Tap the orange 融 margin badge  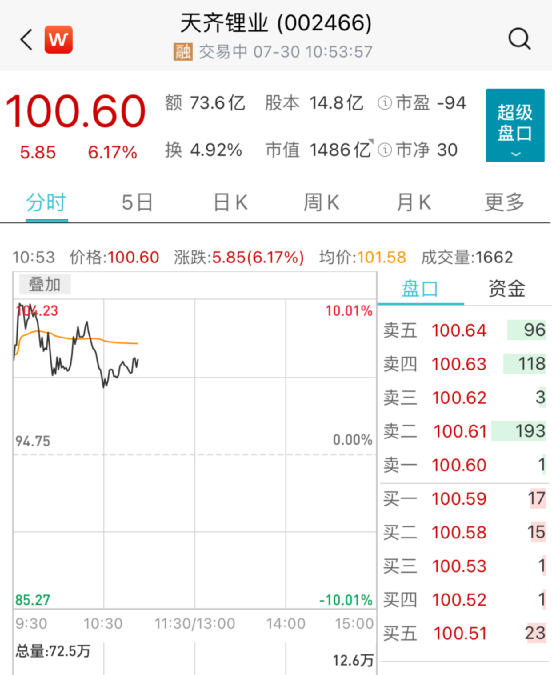point(183,52)
